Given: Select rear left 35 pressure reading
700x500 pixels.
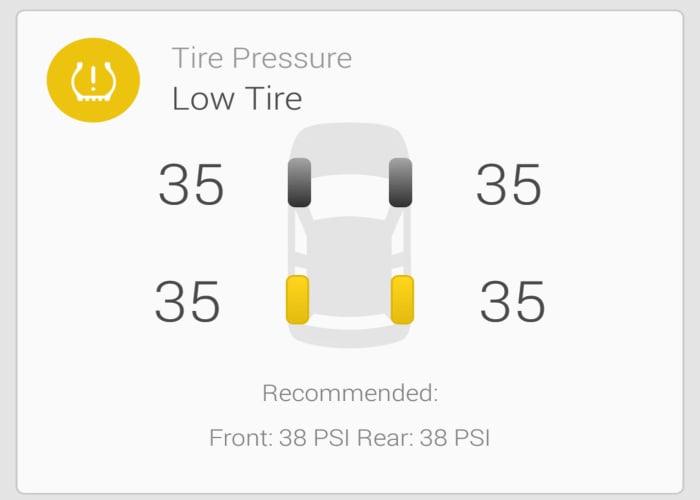Looking at the screenshot, I should click(x=187, y=303).
